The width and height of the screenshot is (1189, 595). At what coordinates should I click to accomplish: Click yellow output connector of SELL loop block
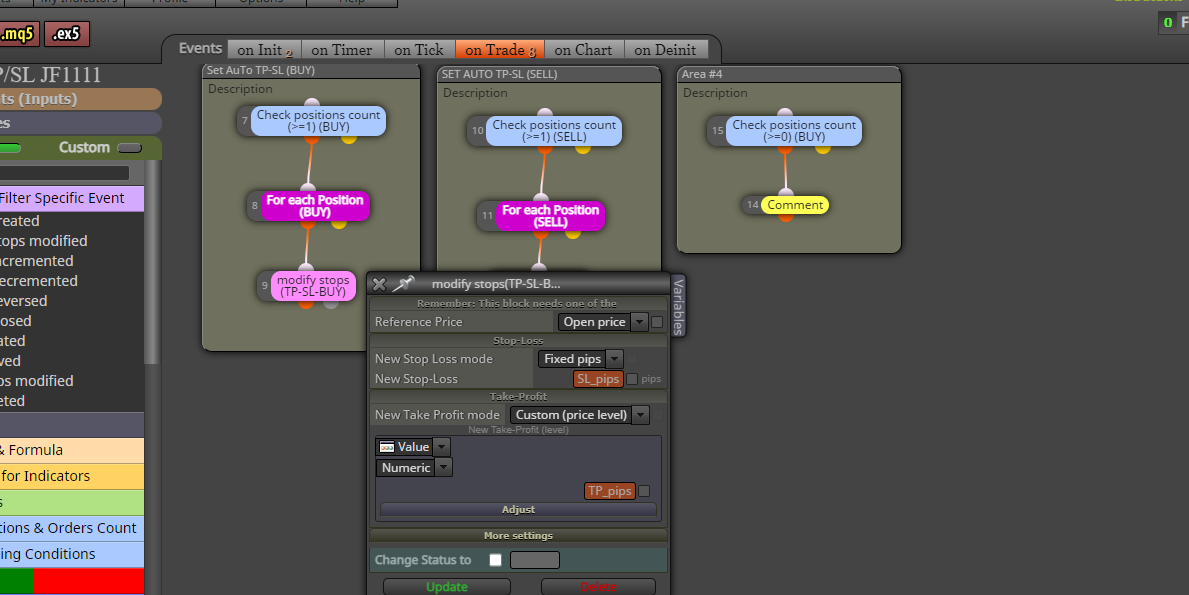coord(573,233)
